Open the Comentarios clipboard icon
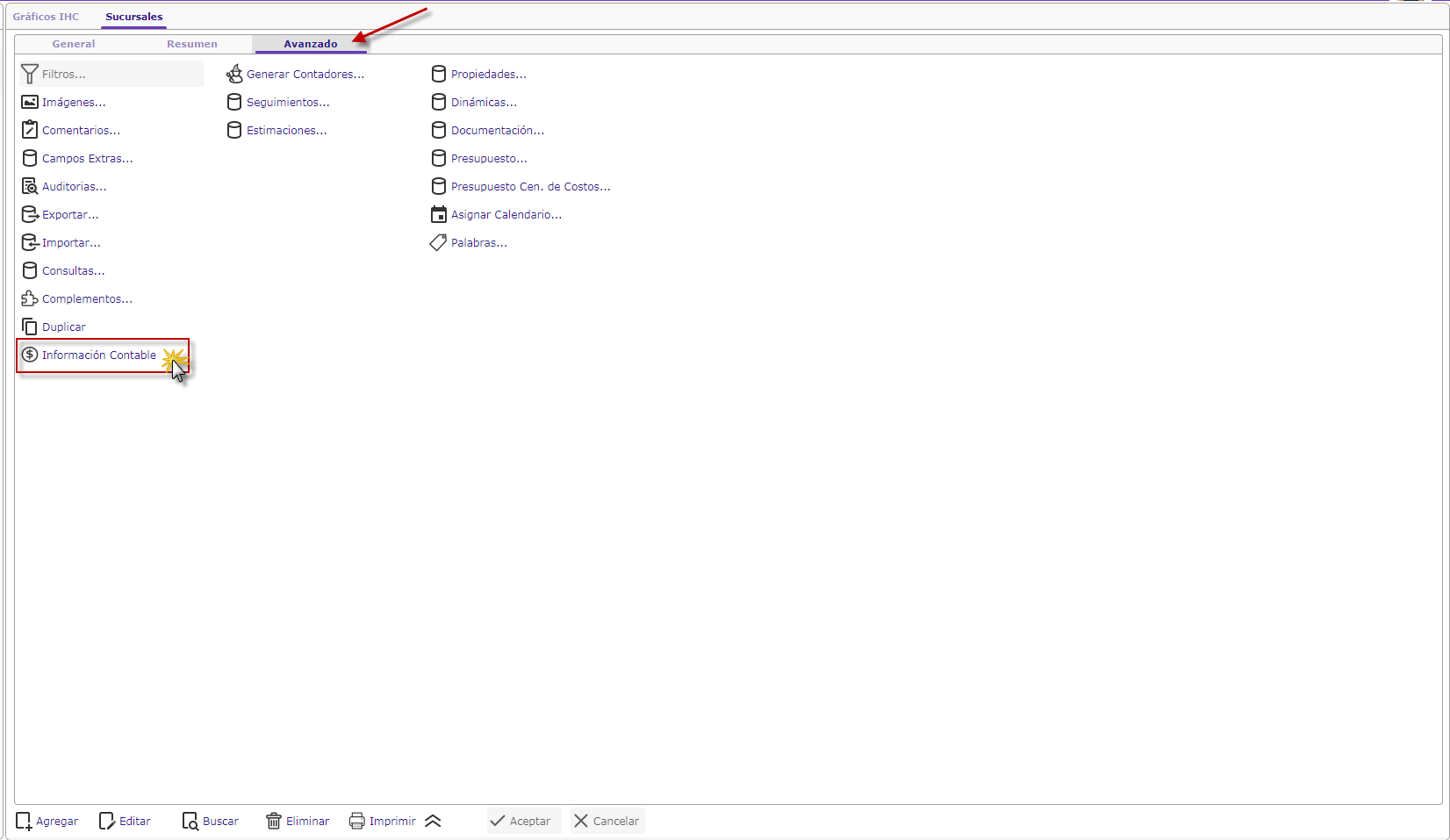Image resolution: width=1450 pixels, height=840 pixels. coord(30,130)
